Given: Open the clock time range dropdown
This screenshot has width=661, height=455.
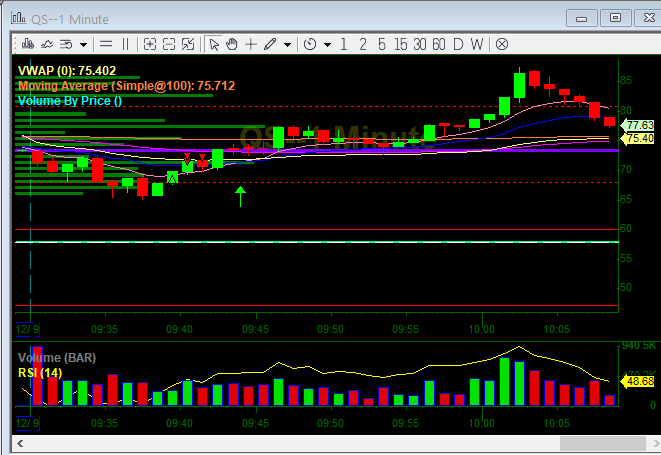Looking at the screenshot, I should [x=327, y=44].
